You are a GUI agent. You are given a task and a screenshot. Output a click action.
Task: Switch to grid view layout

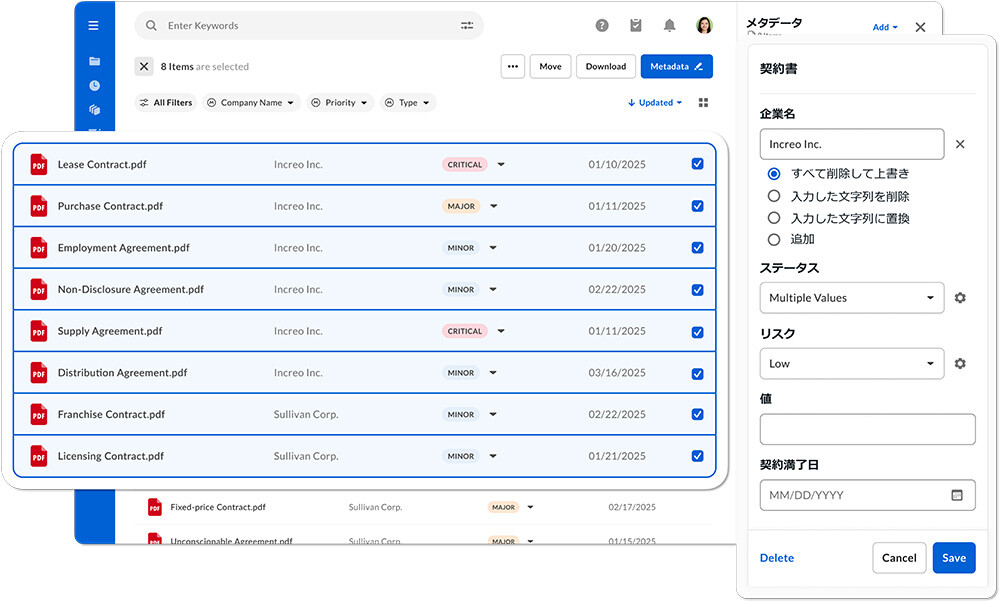click(703, 102)
